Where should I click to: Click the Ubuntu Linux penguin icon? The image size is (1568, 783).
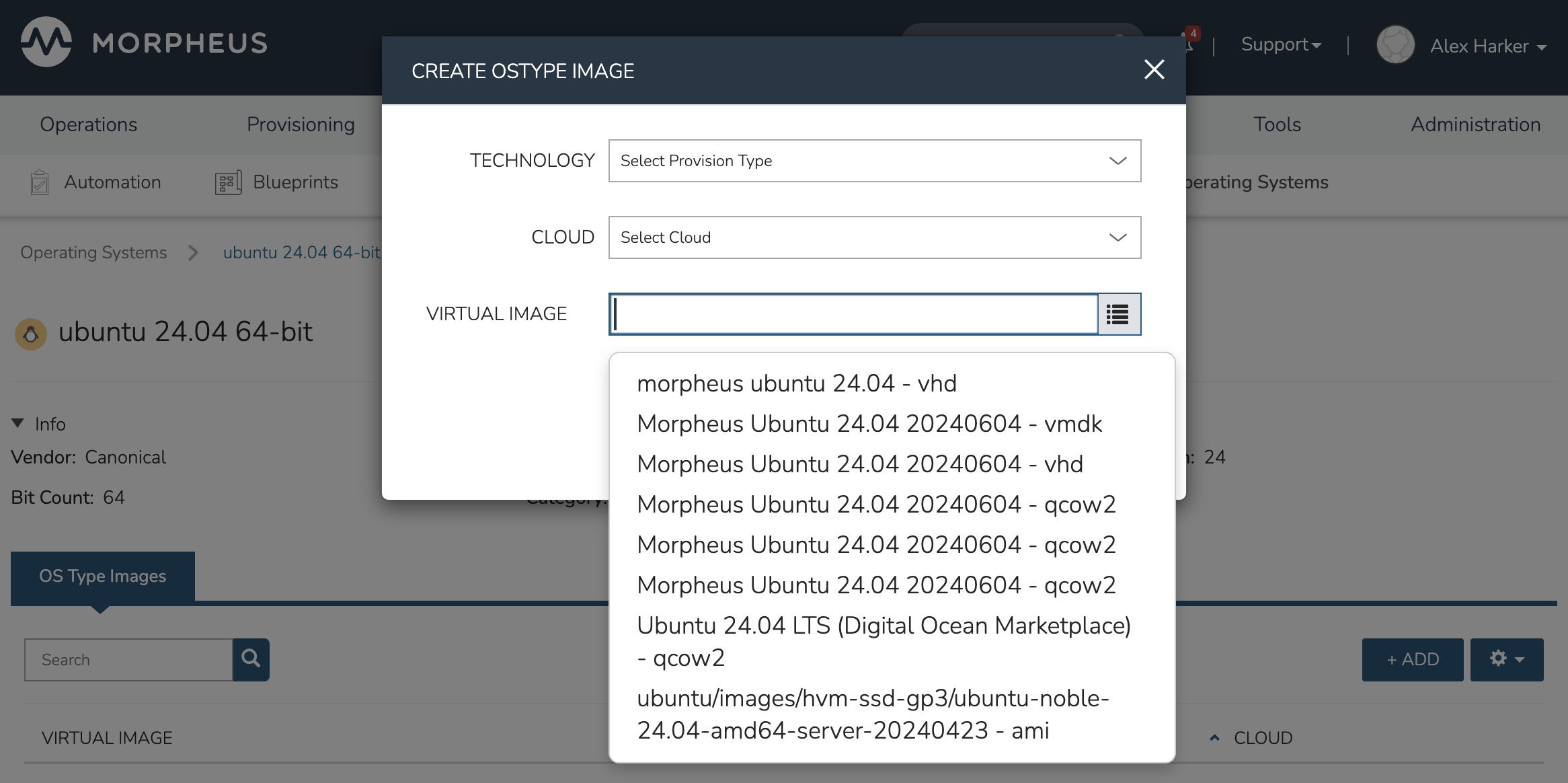(31, 334)
